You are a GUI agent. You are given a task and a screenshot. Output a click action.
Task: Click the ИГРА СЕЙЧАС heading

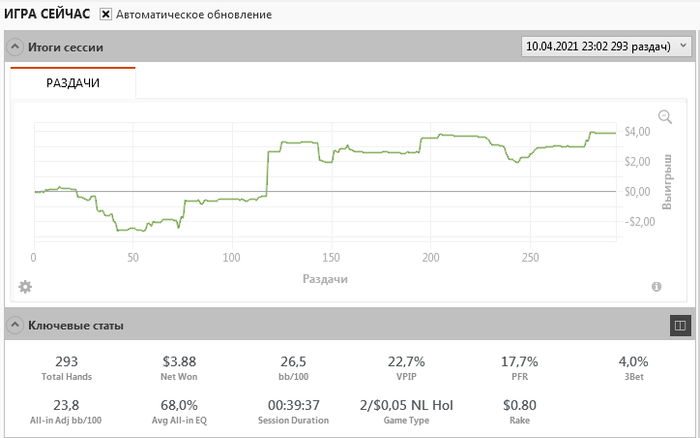click(x=47, y=15)
